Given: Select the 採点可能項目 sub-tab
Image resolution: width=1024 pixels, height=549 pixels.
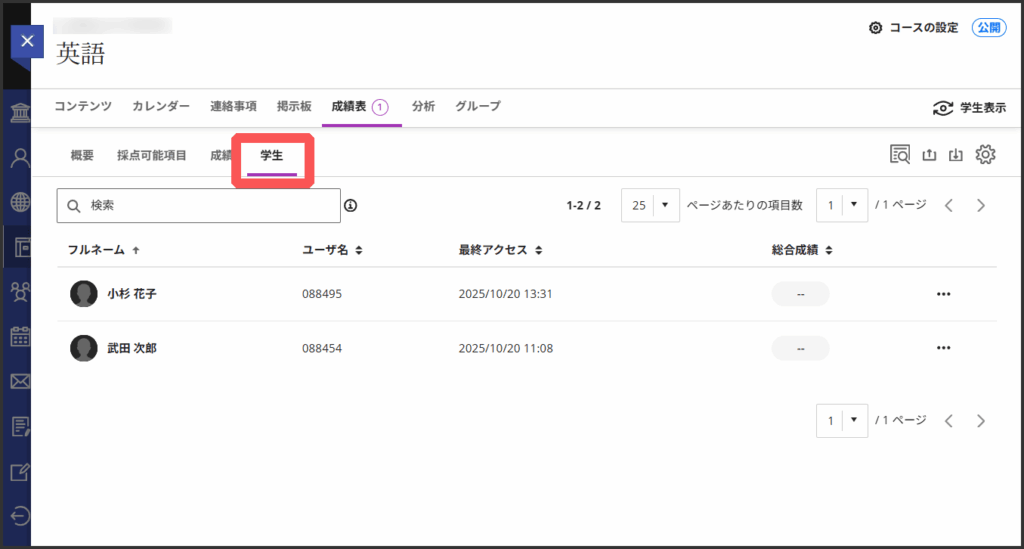Looking at the screenshot, I should [x=151, y=155].
